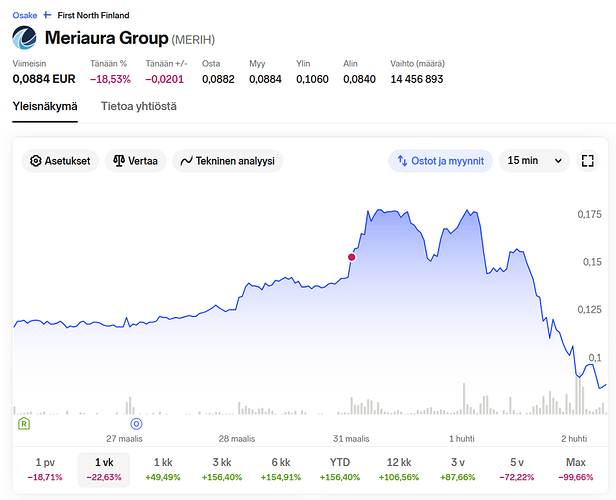Screen dimensions: 616x500
Task: Expand the 15 min interval dropdown
Action: tap(534, 161)
